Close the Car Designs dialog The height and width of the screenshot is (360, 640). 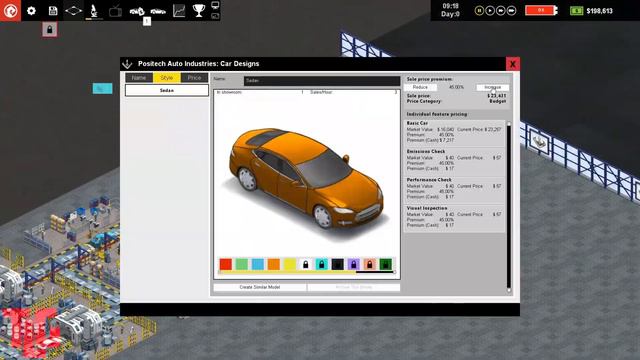[x=513, y=64]
